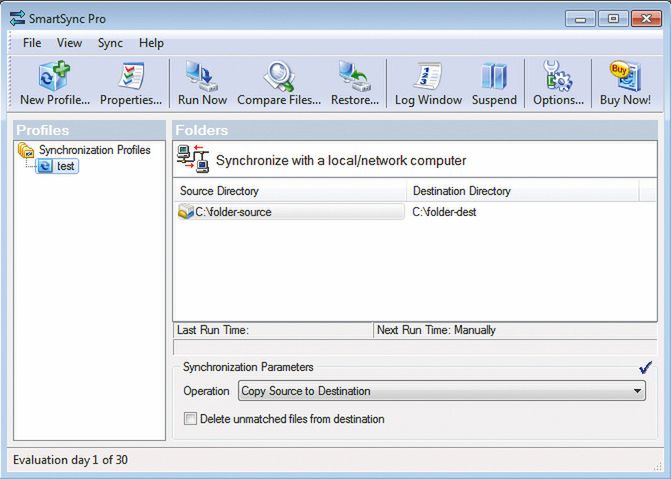Select Synchronization Profiles tree root
671x479 pixels.
[95, 150]
